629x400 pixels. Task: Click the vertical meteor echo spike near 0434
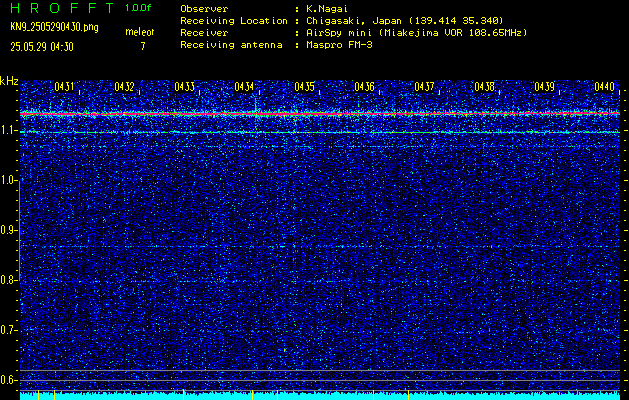pyautogui.click(x=256, y=105)
